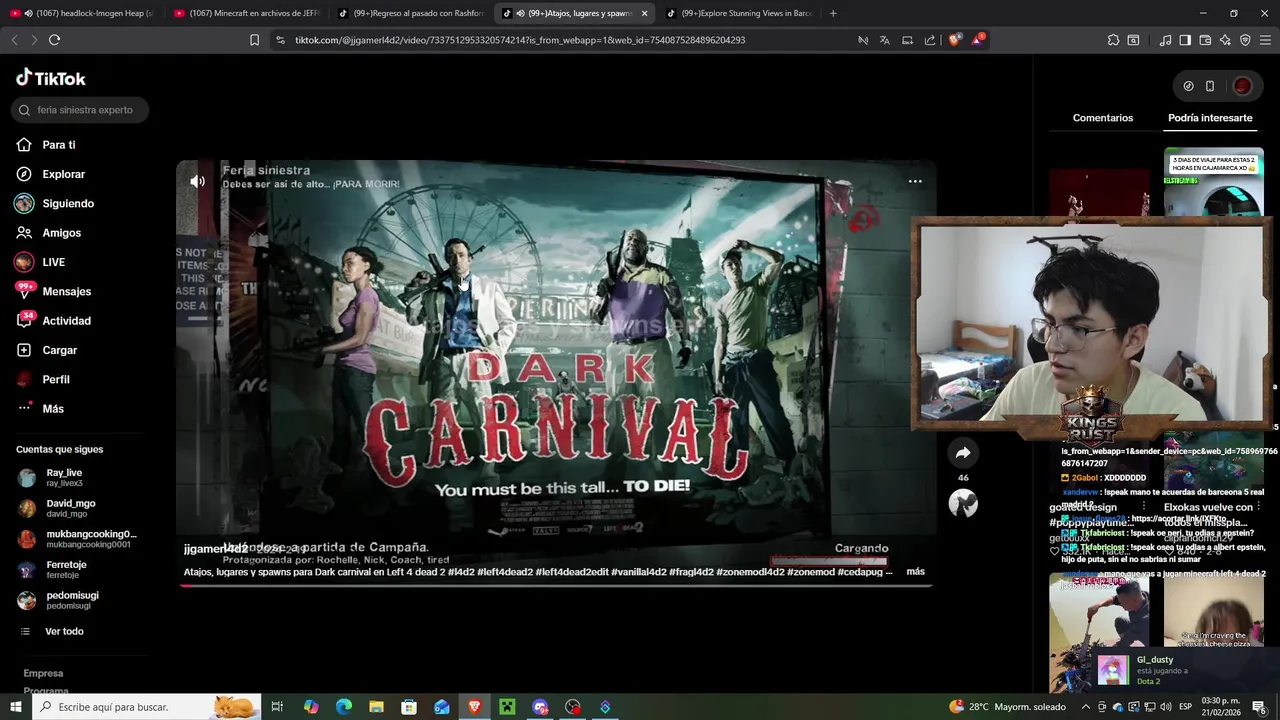Expand description with más link
The width and height of the screenshot is (1280, 720).
915,572
